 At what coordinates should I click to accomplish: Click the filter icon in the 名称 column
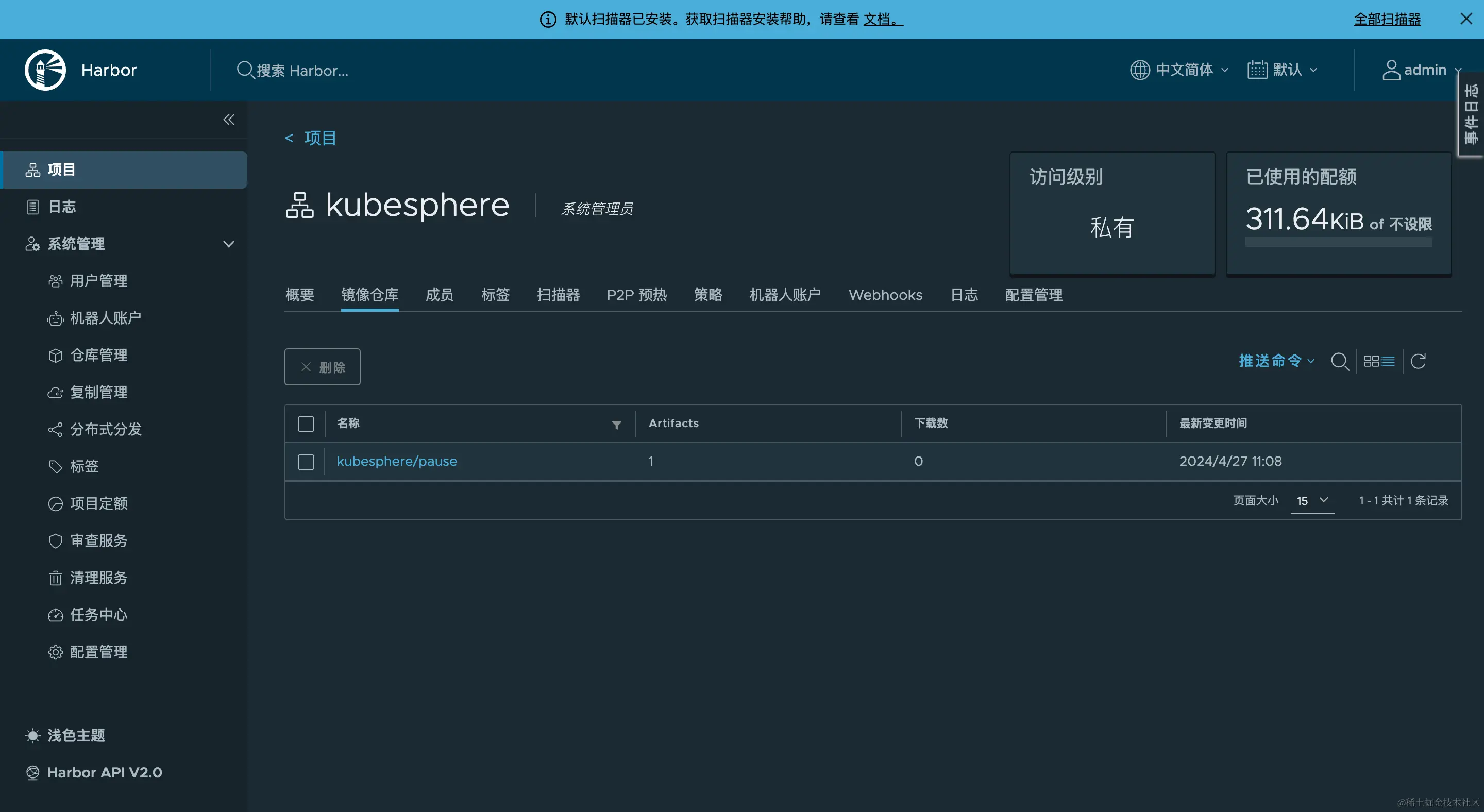coord(616,425)
